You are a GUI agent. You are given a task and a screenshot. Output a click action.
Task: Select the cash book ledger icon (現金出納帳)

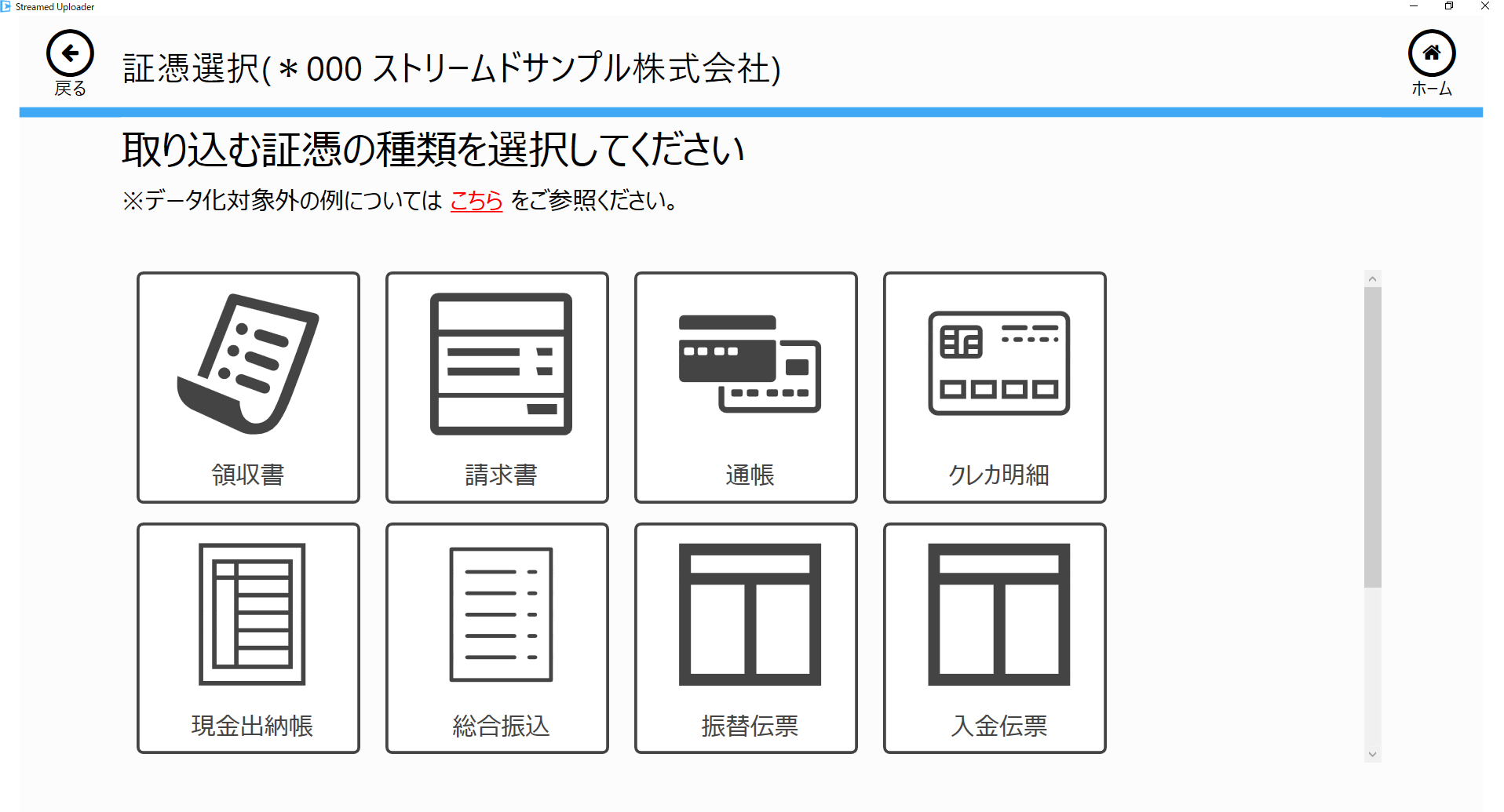252,614
